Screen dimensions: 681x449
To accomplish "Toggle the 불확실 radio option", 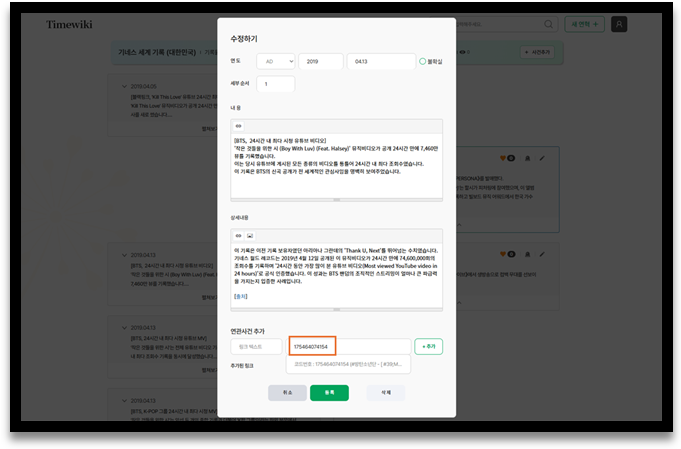I will point(423,62).
